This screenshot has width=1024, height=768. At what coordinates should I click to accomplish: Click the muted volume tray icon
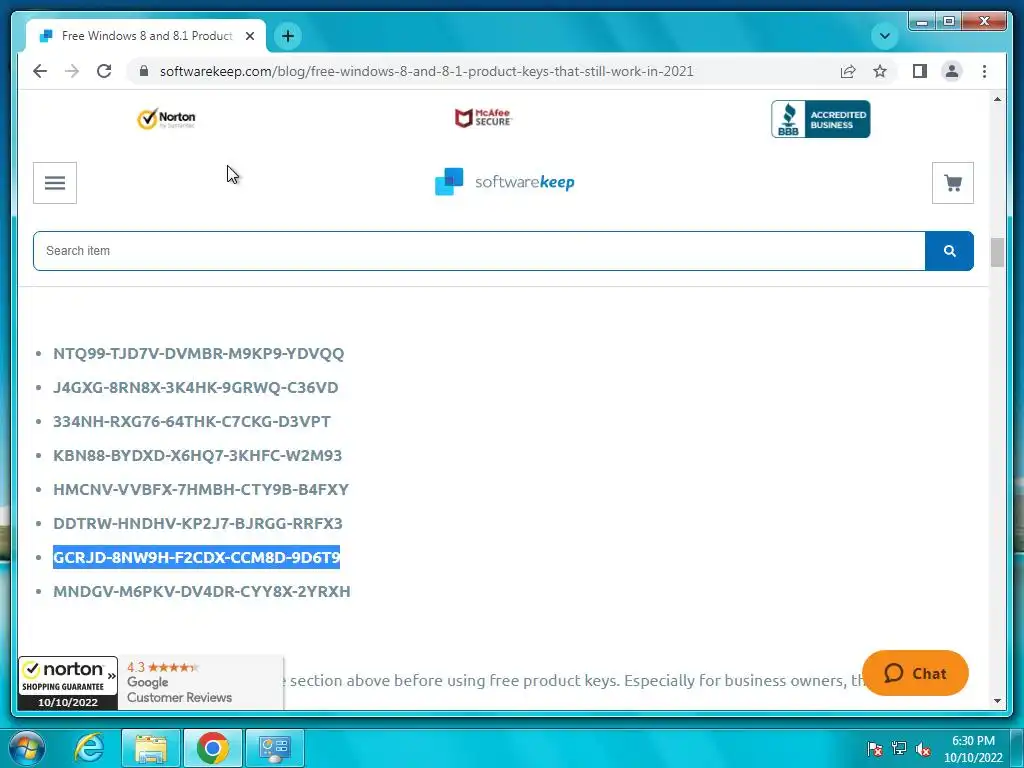[923, 748]
